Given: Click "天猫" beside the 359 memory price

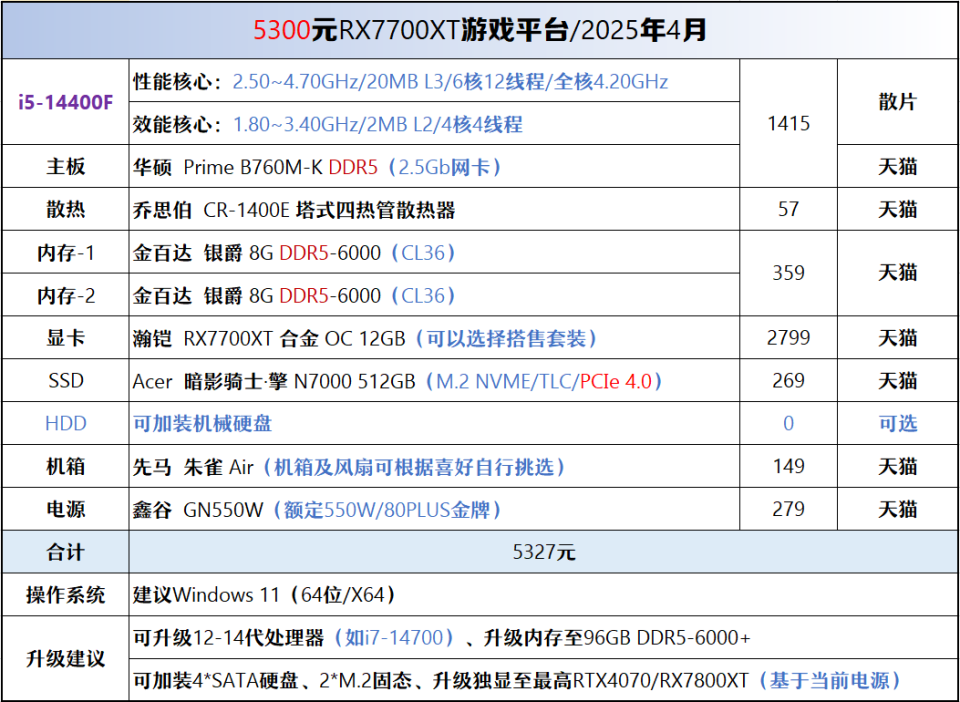Looking at the screenshot, I should pos(898,273).
